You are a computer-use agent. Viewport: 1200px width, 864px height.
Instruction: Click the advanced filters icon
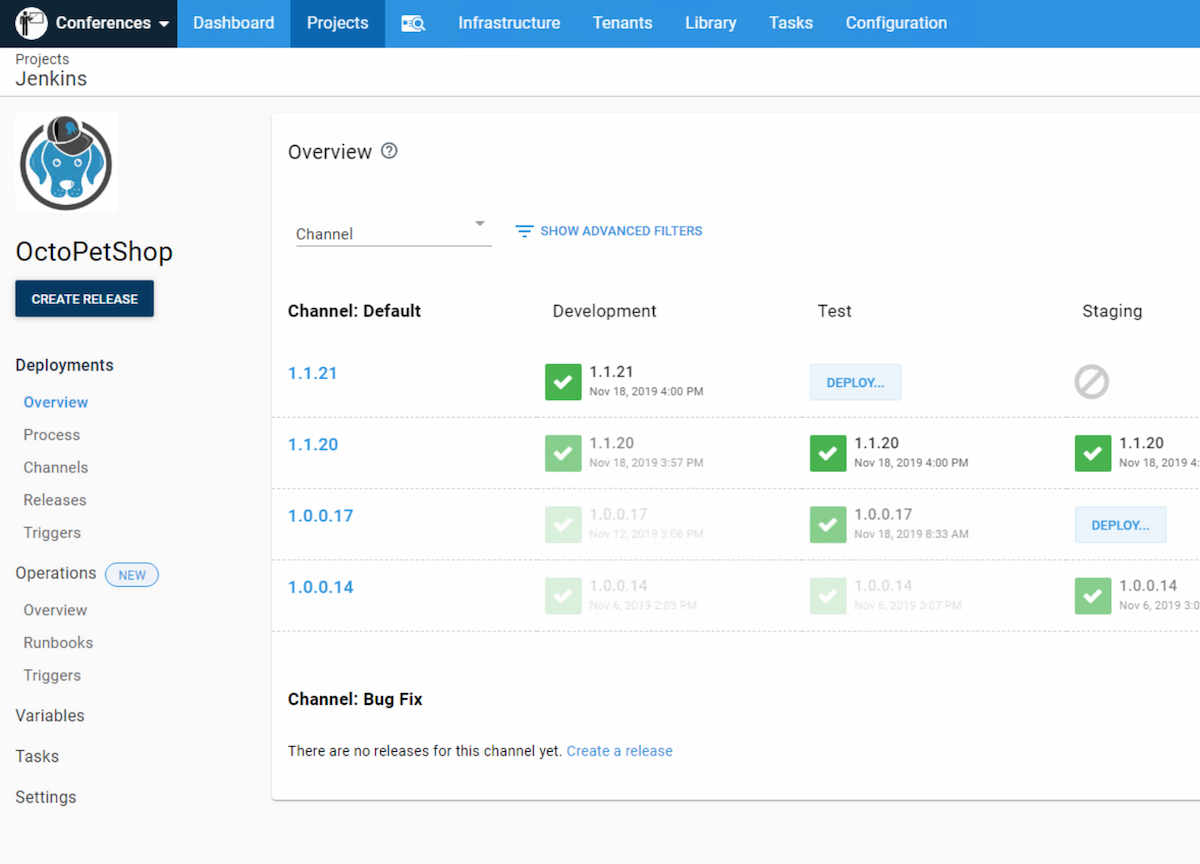[x=524, y=231]
